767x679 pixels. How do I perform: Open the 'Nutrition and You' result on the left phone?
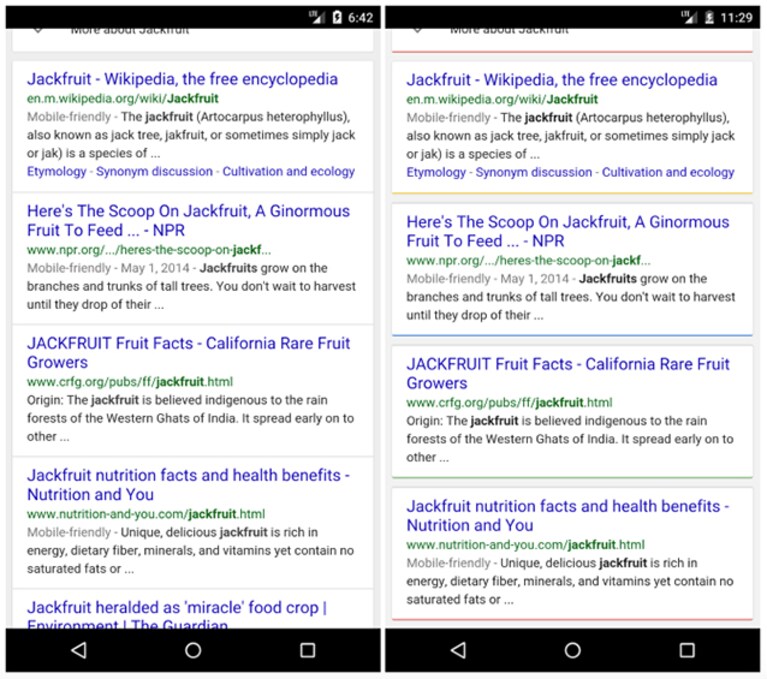click(x=188, y=485)
